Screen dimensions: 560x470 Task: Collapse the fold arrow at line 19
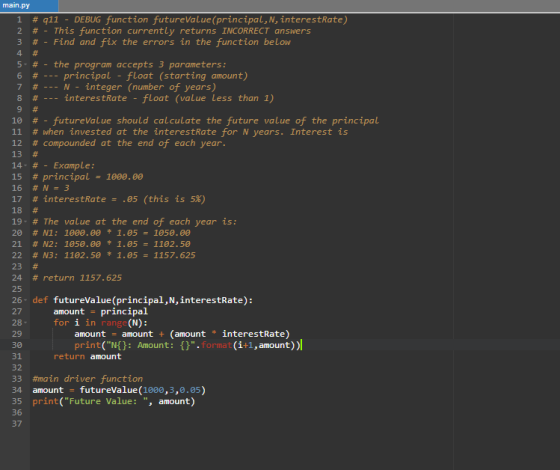(x=25, y=222)
